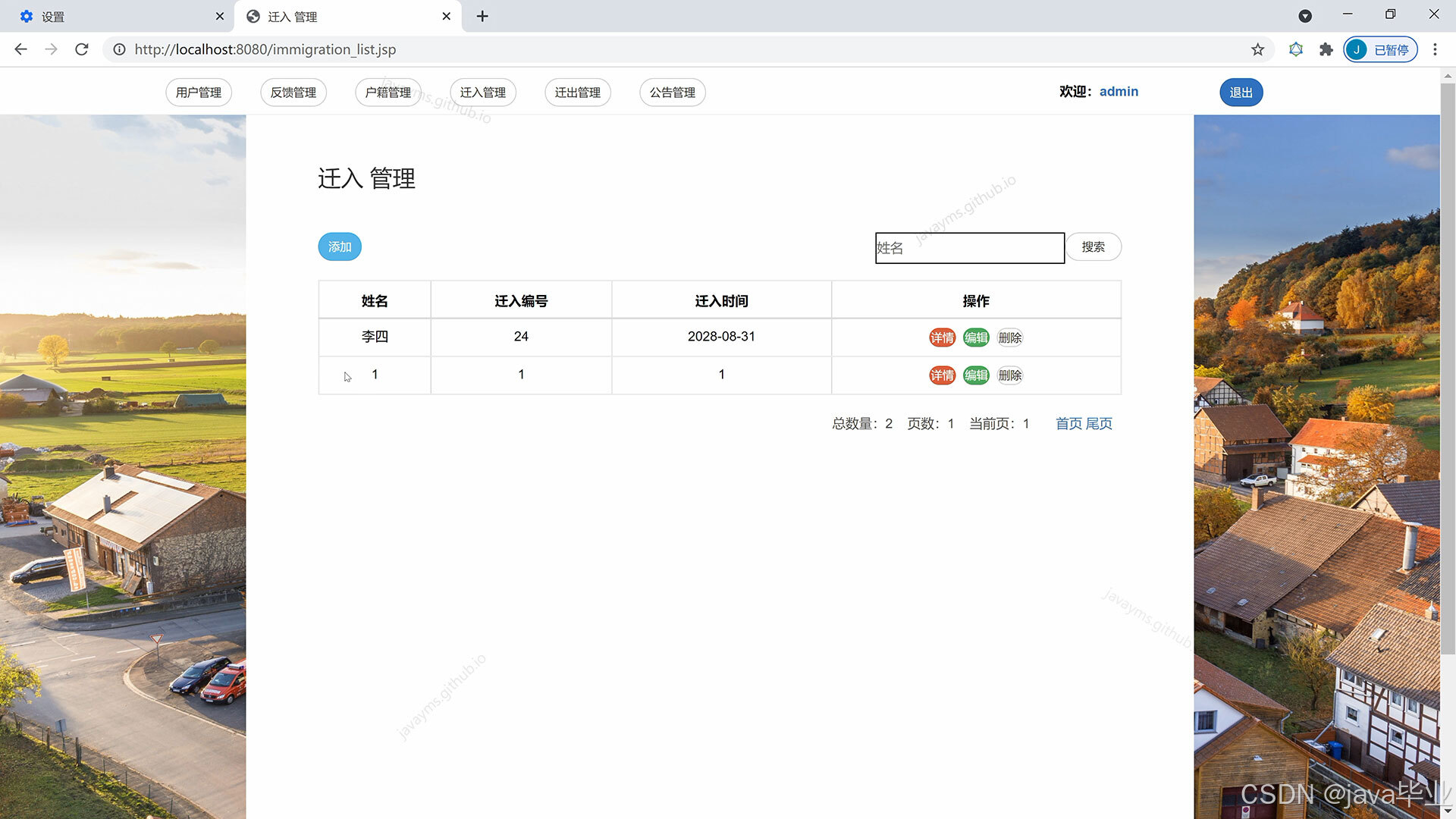Click the vertical page scrollbar
Image resolution: width=1456 pixels, height=819 pixels.
click(x=1448, y=368)
